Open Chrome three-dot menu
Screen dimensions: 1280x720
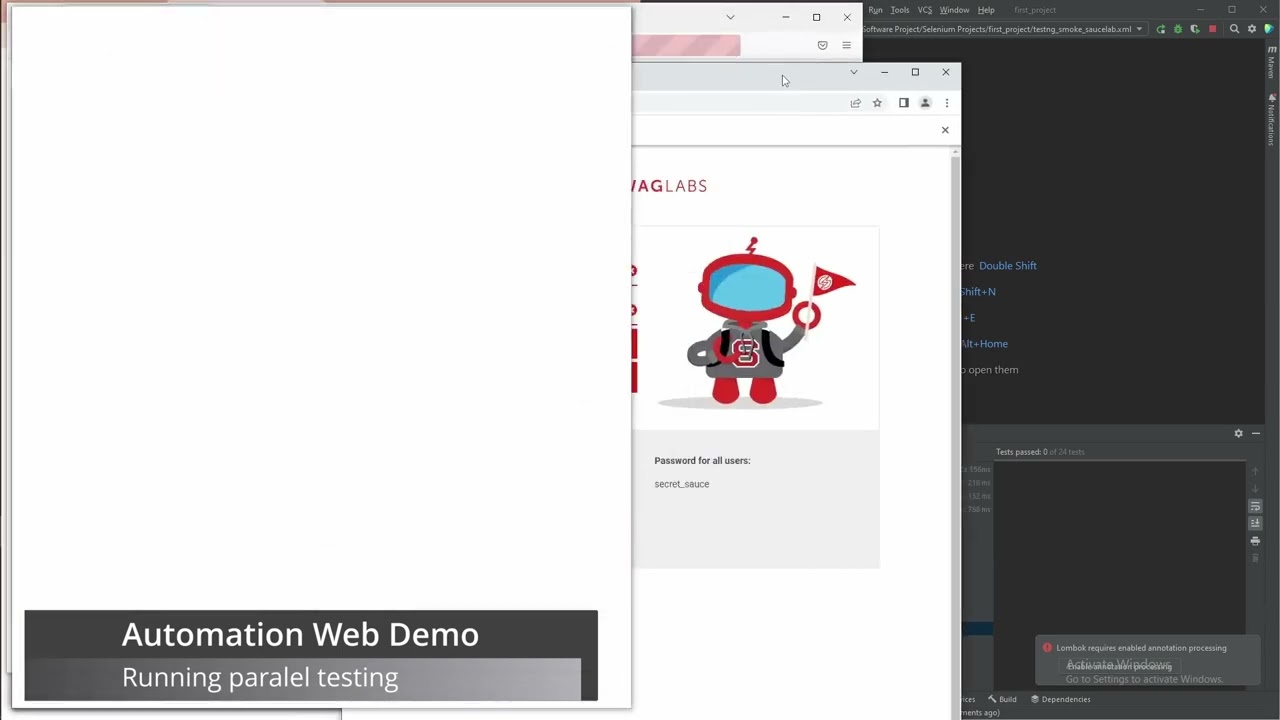click(x=946, y=103)
